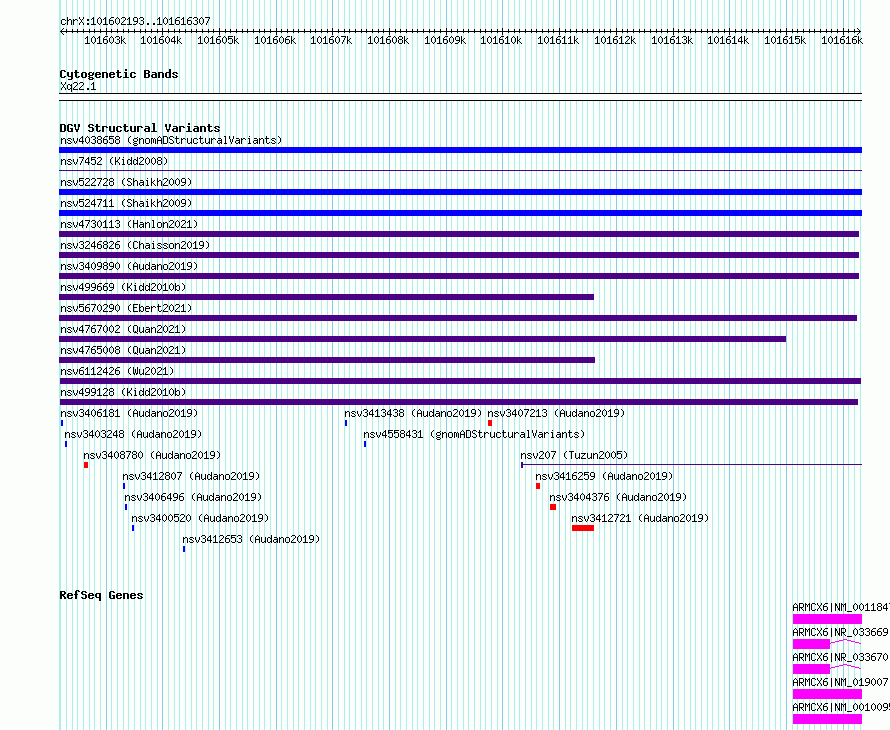Click nsv3416259 (Audano2019) label

coord(604,476)
